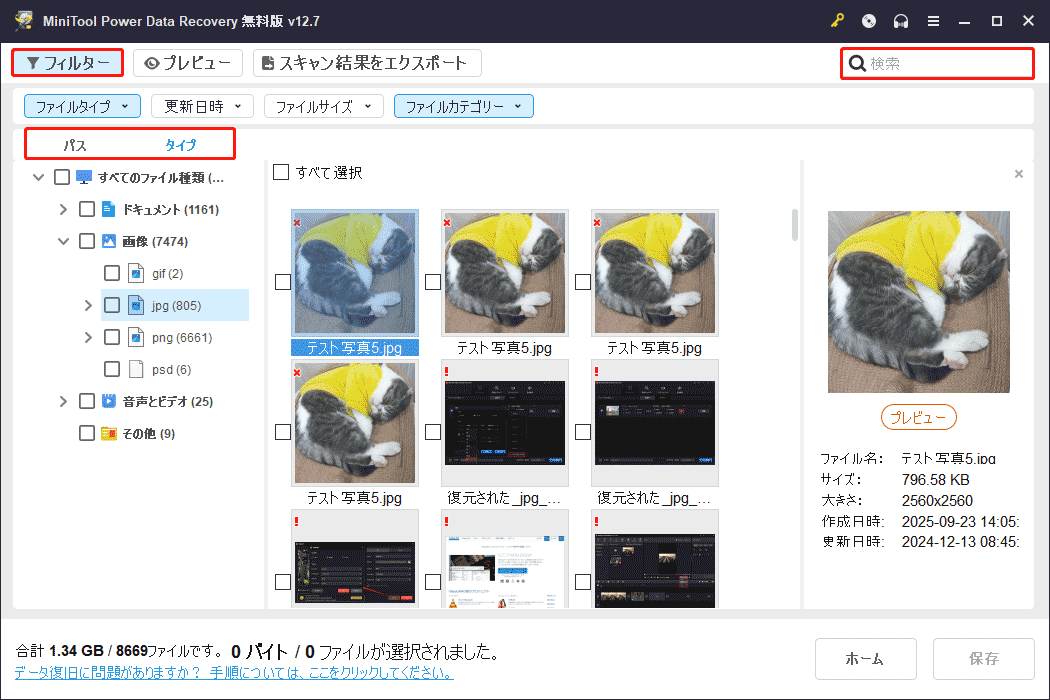Image resolution: width=1050 pixels, height=700 pixels.
Task: Click the ホーム button
Action: pos(865,658)
